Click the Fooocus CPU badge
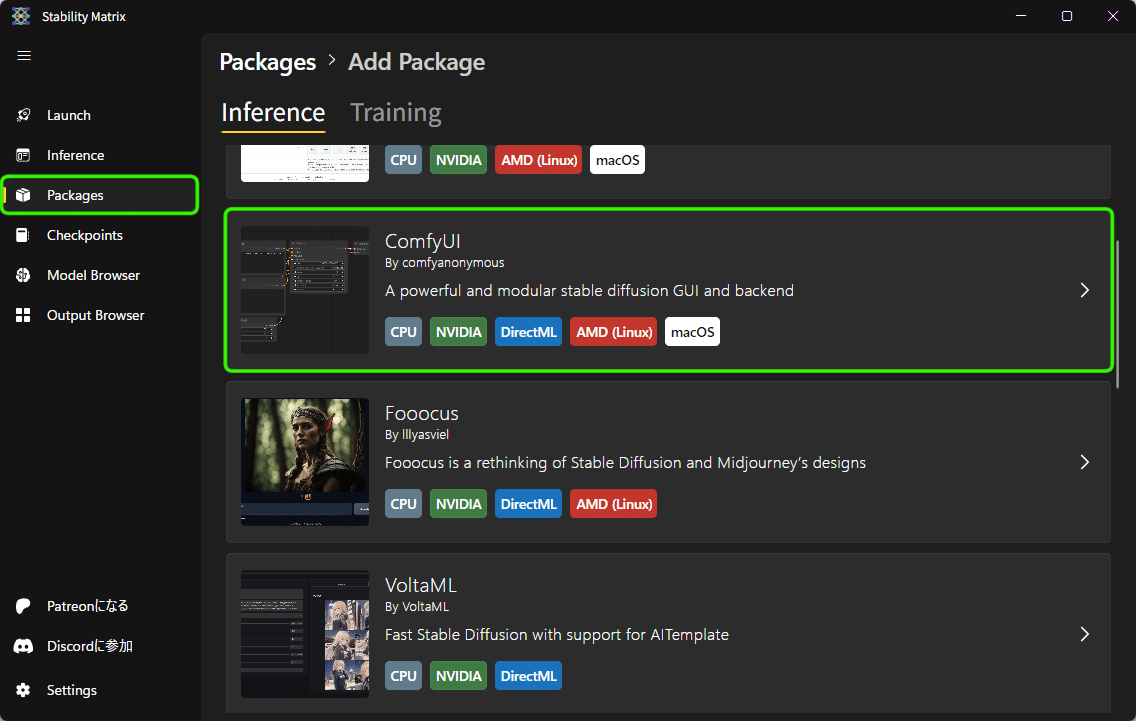 click(x=404, y=504)
